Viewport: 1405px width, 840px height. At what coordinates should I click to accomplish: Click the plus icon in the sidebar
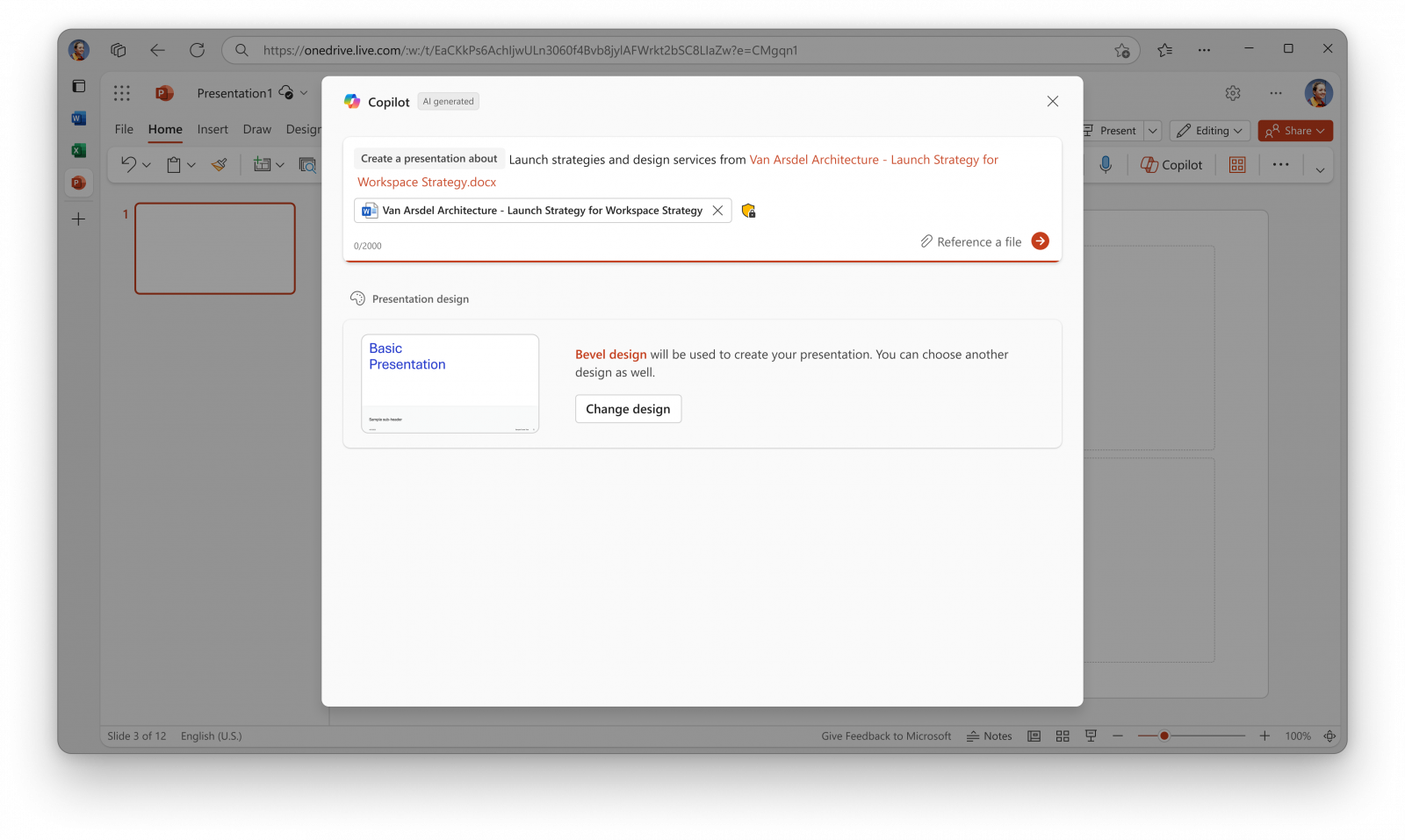click(x=78, y=219)
